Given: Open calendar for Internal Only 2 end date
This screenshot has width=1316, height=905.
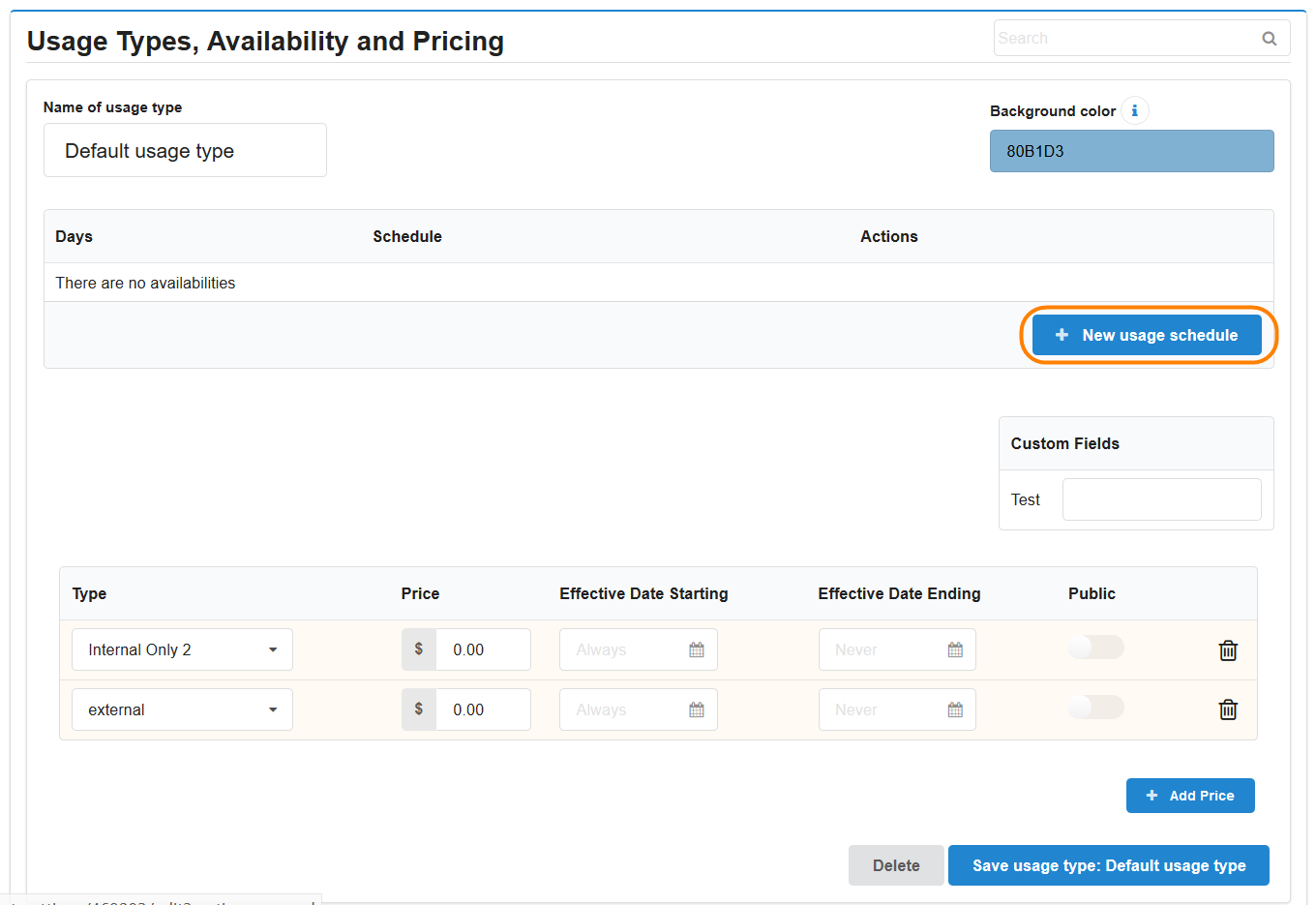Looking at the screenshot, I should click(955, 650).
